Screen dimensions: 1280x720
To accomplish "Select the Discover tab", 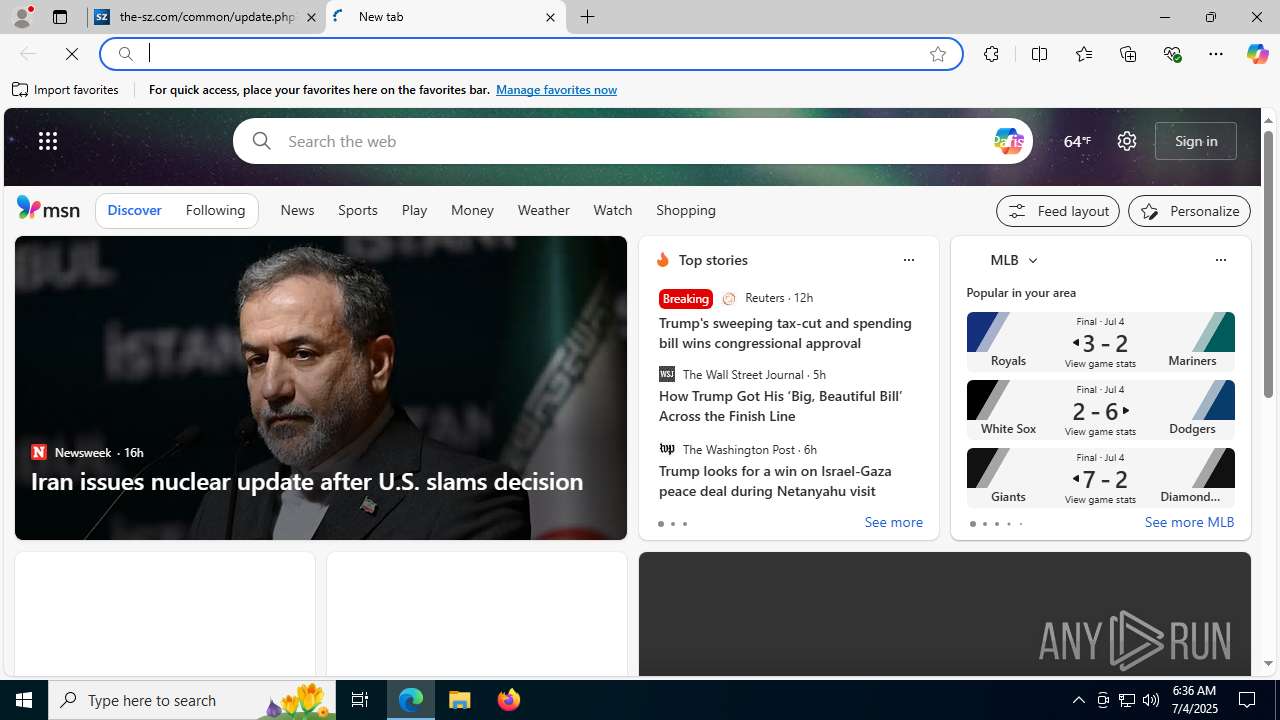I will (x=134, y=210).
